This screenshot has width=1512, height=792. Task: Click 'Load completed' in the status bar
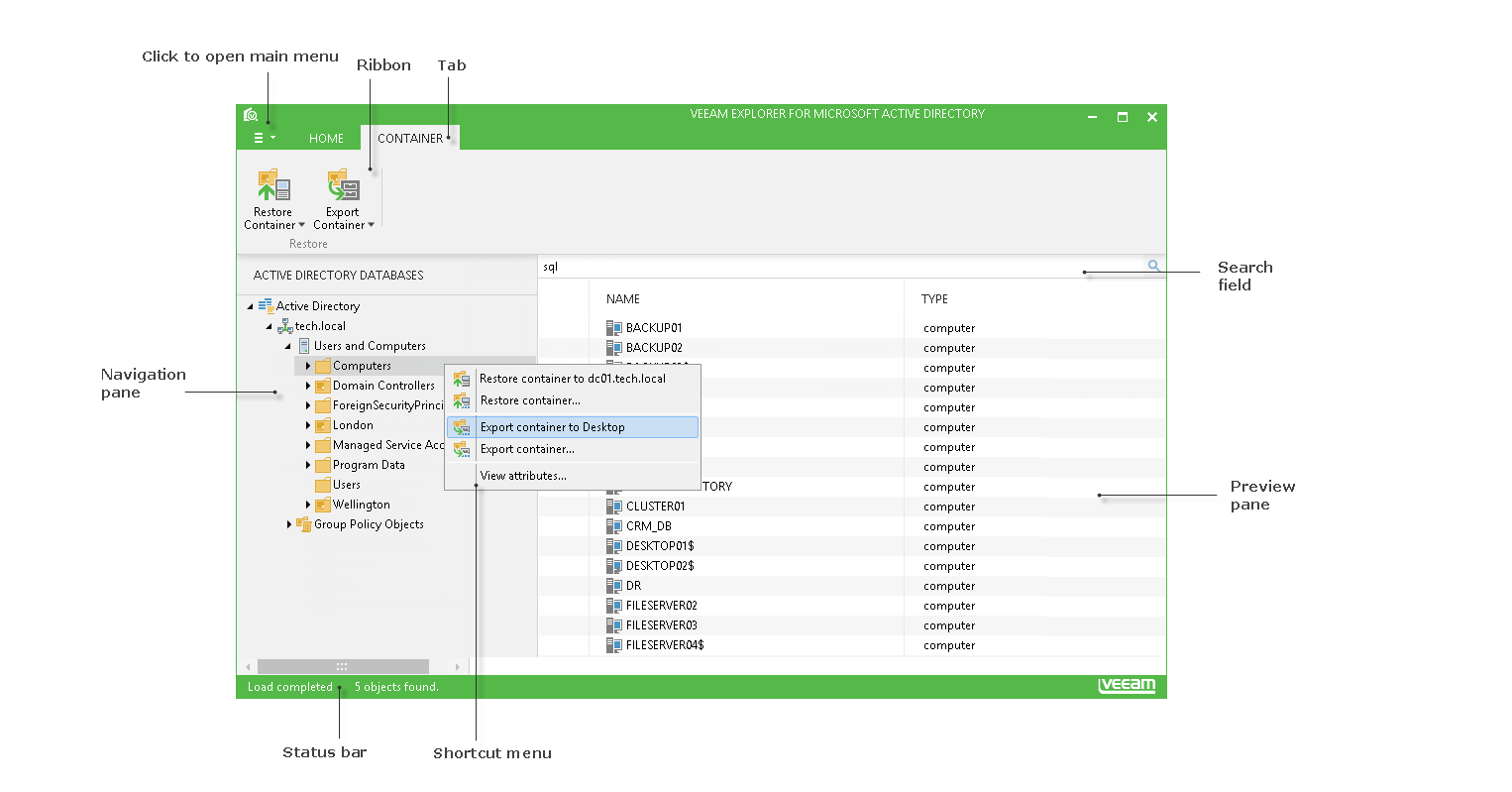point(290,687)
